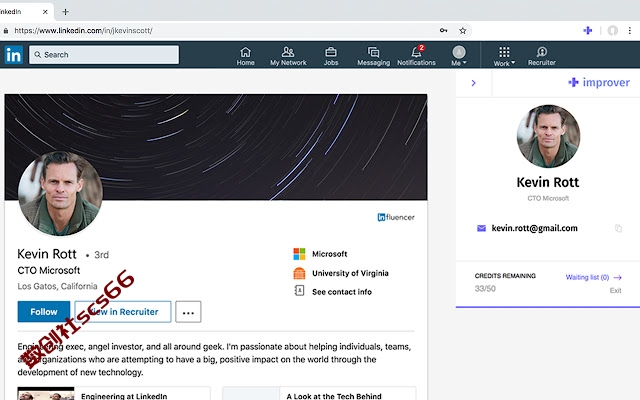
Task: Click See contact info
Action: point(342,292)
